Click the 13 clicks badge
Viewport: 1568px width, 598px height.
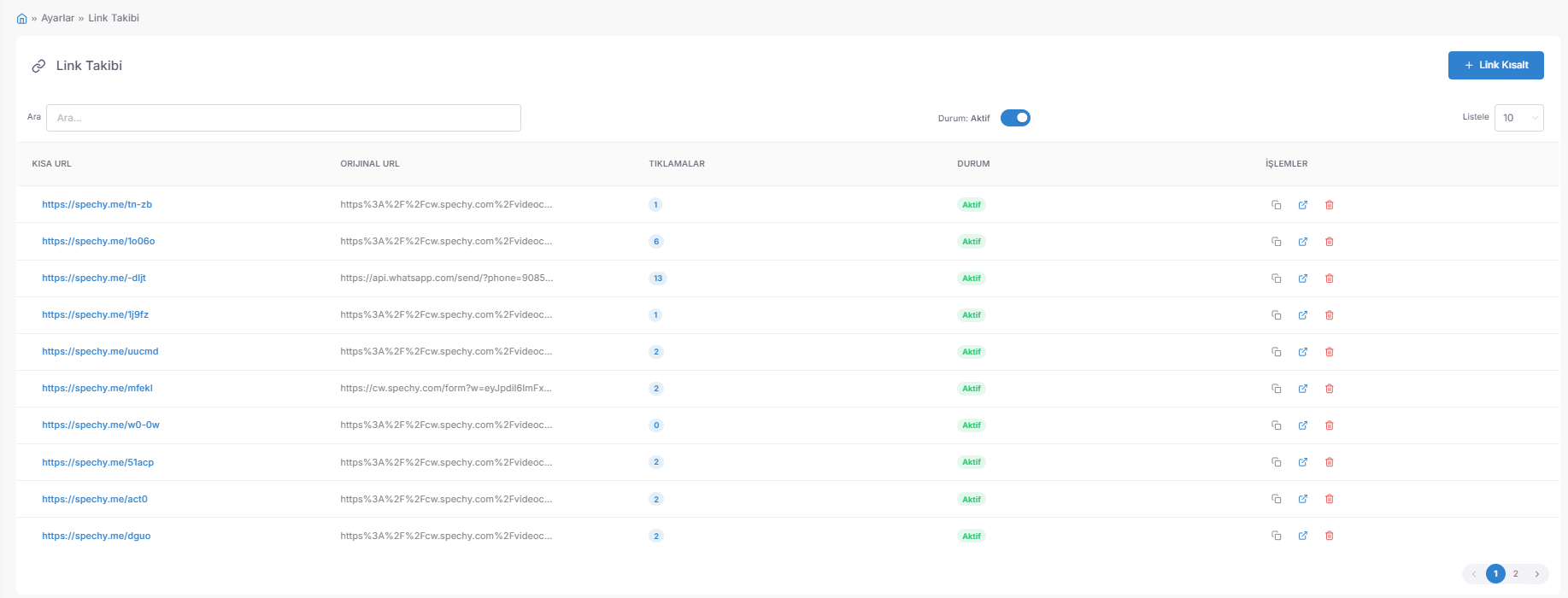(x=658, y=278)
